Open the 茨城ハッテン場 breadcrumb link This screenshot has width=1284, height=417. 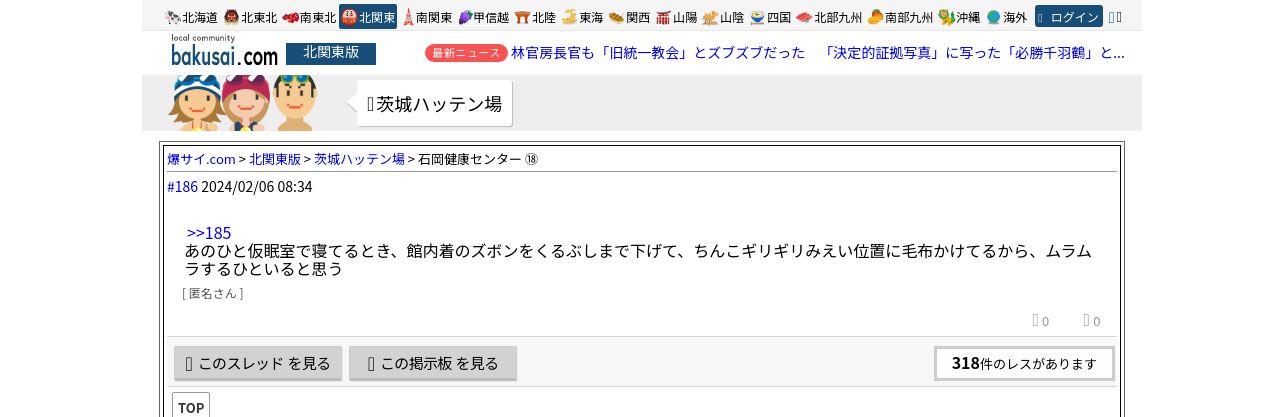(359, 159)
